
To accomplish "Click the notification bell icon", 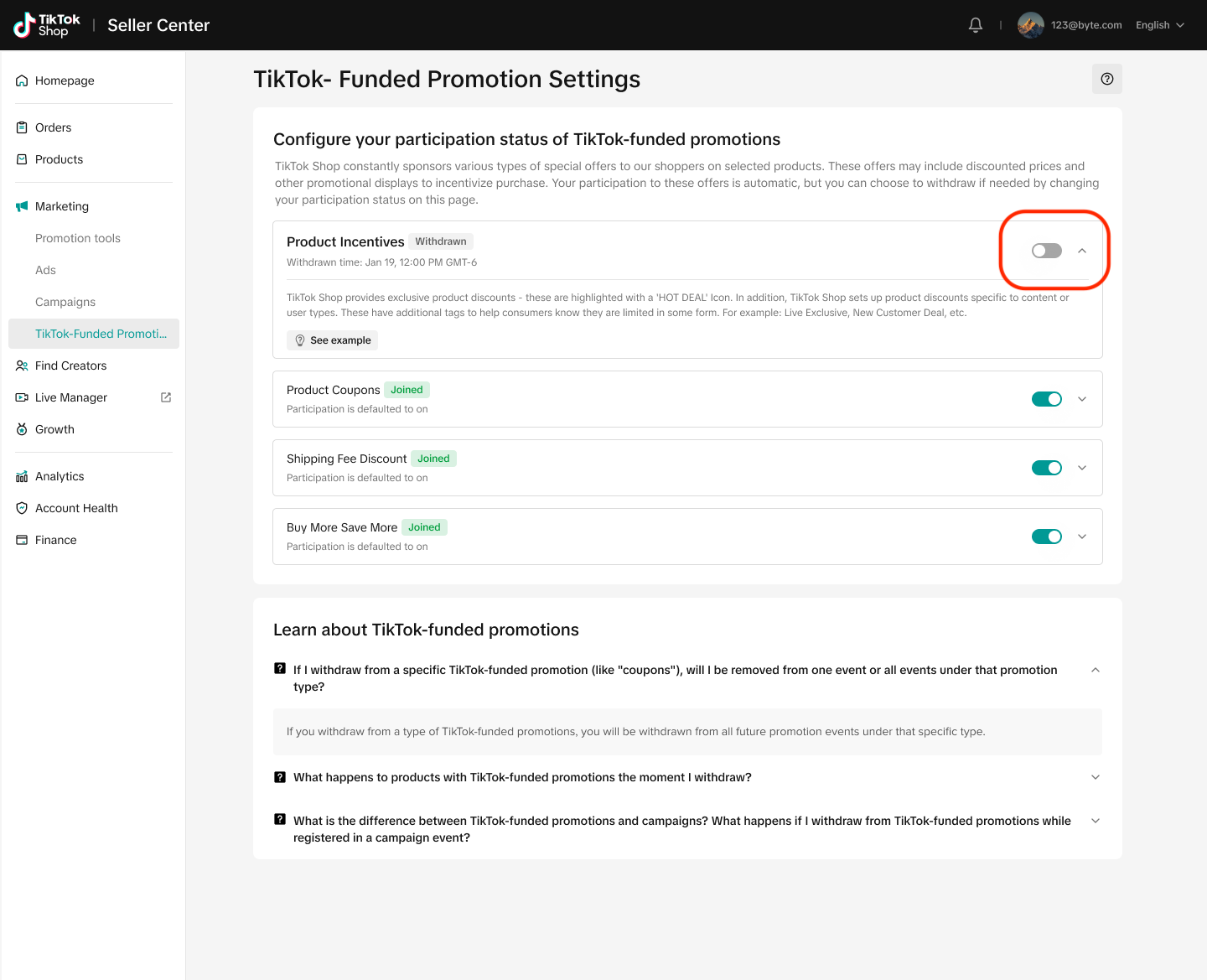I will click(x=976, y=25).
